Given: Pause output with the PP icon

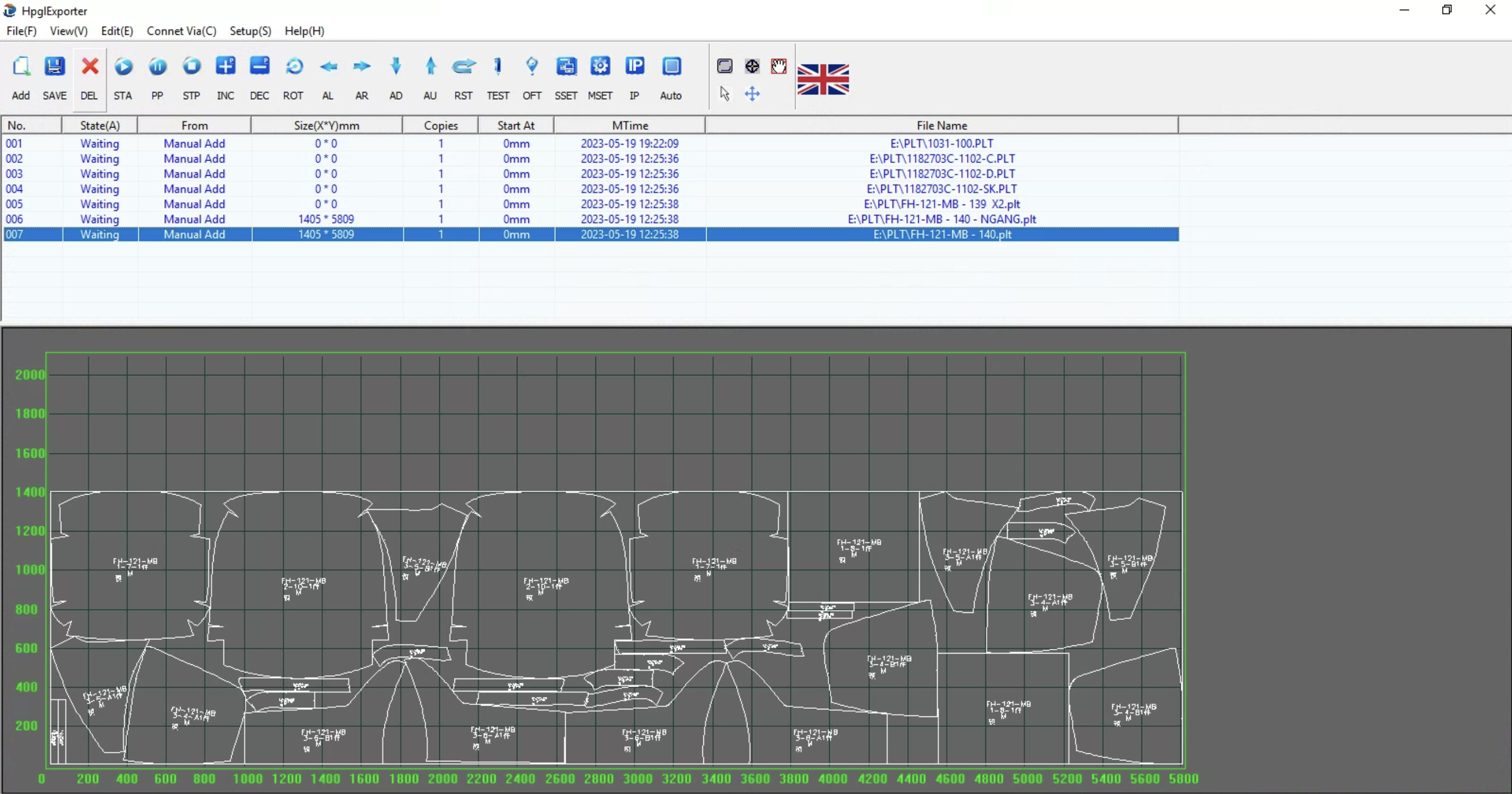Looking at the screenshot, I should tap(157, 66).
